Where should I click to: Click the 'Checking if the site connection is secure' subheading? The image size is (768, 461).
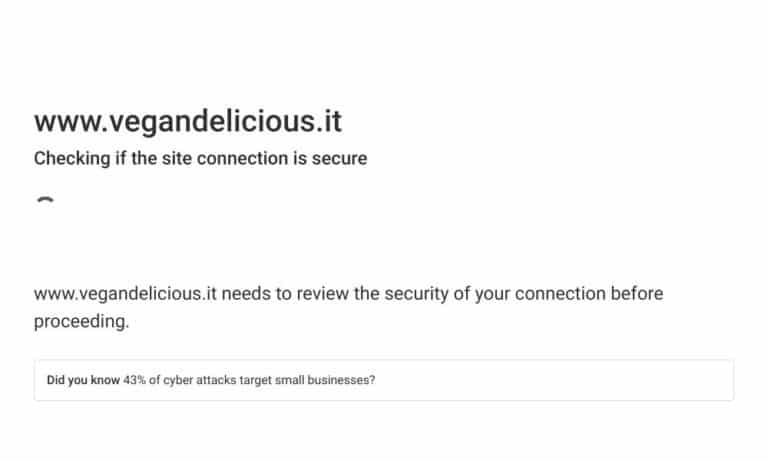tap(200, 159)
